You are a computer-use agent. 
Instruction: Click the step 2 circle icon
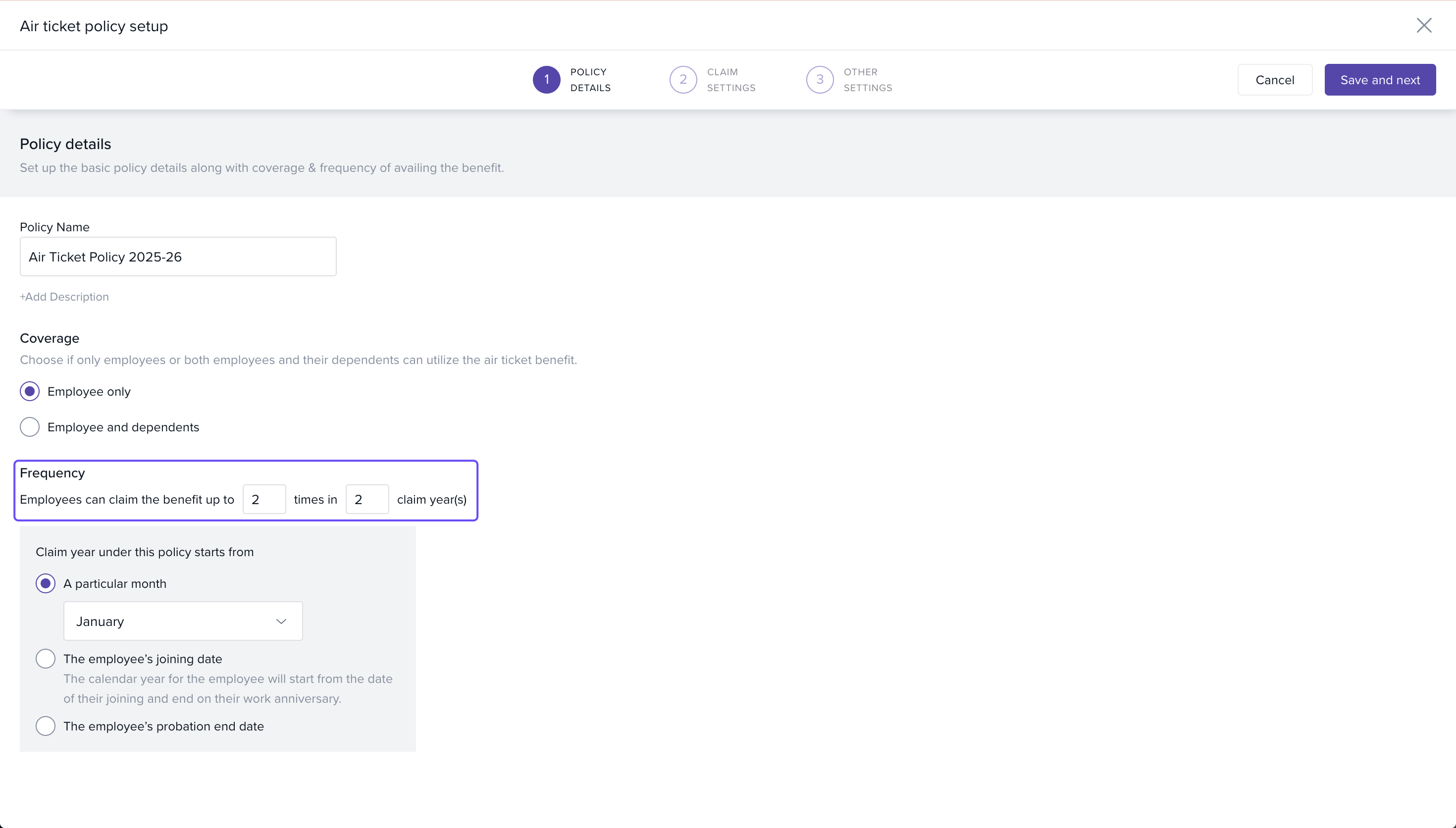point(683,80)
